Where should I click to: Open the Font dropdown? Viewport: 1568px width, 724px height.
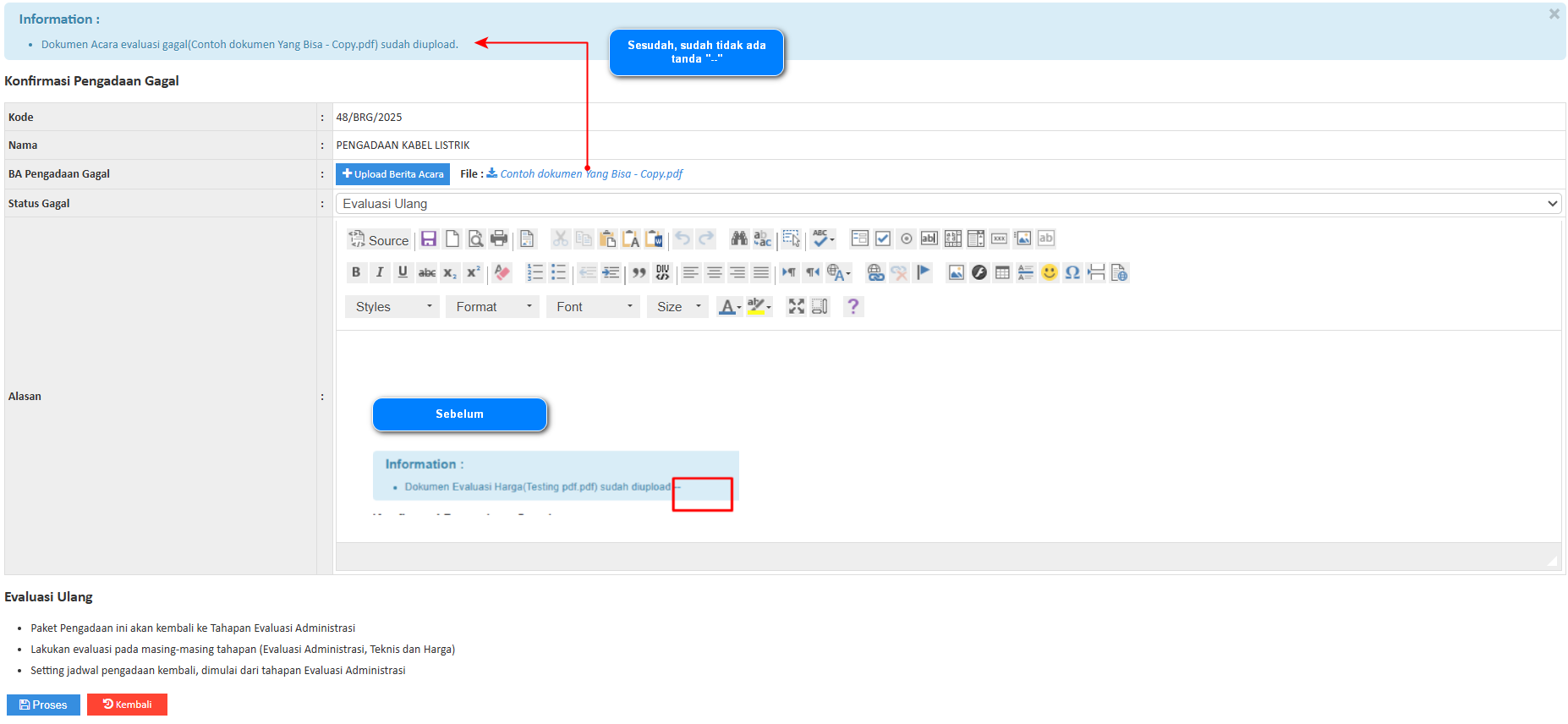click(593, 307)
